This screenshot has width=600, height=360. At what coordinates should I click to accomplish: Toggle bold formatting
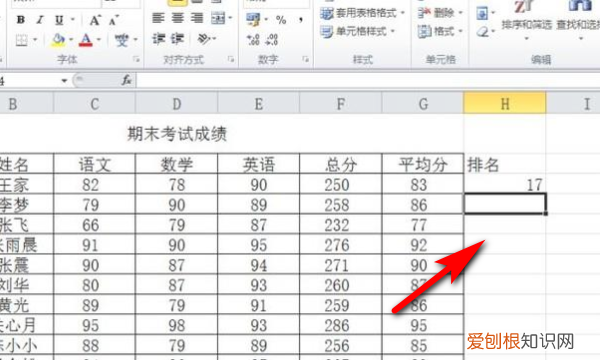(21, 20)
